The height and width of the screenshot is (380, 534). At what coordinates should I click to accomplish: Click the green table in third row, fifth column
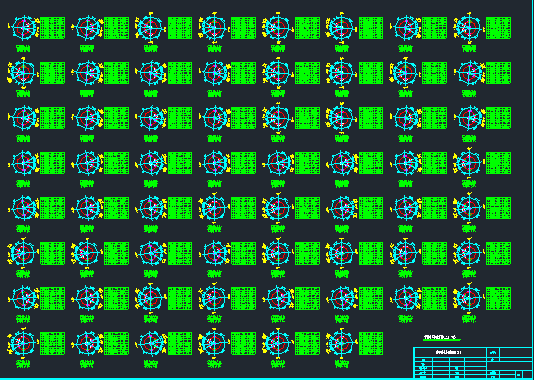tap(307, 118)
